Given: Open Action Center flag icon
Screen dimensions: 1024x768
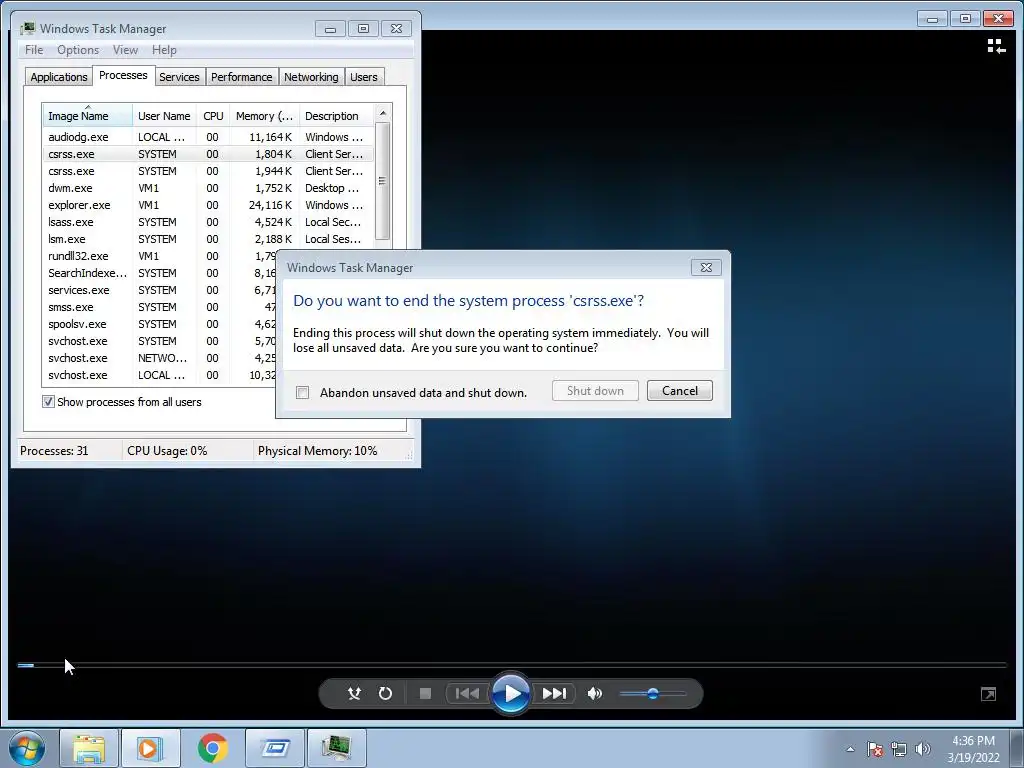Looking at the screenshot, I should 874,749.
